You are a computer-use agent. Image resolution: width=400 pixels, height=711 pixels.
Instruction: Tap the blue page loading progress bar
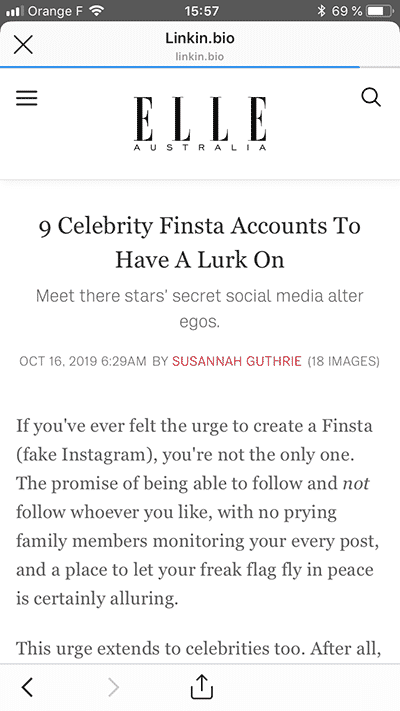coord(180,67)
